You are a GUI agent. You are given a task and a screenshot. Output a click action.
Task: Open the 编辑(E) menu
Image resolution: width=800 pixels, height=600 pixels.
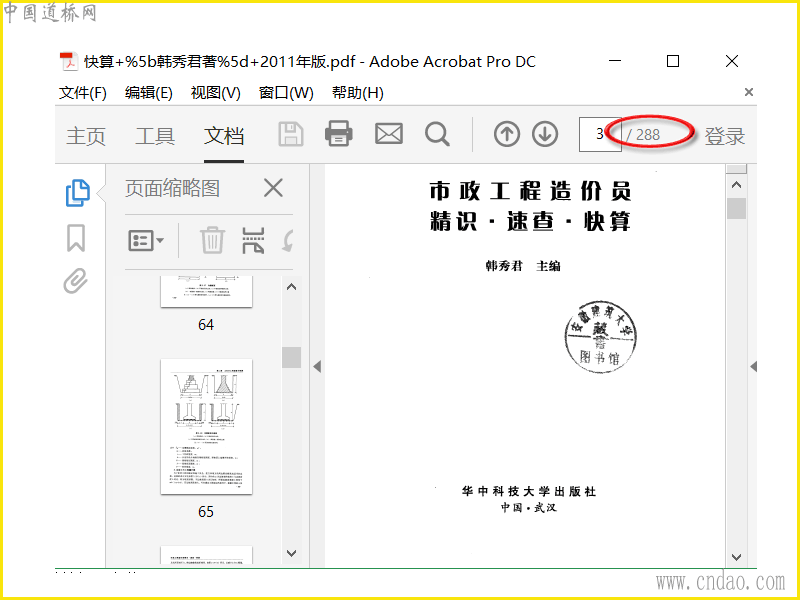coord(148,93)
